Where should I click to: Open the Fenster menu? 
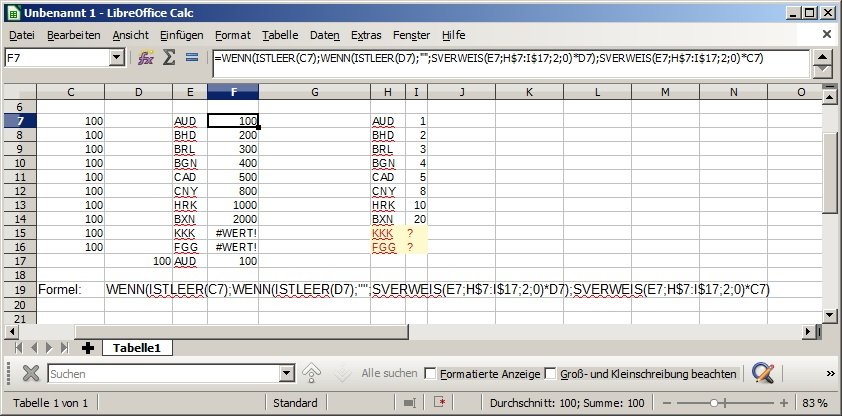411,35
